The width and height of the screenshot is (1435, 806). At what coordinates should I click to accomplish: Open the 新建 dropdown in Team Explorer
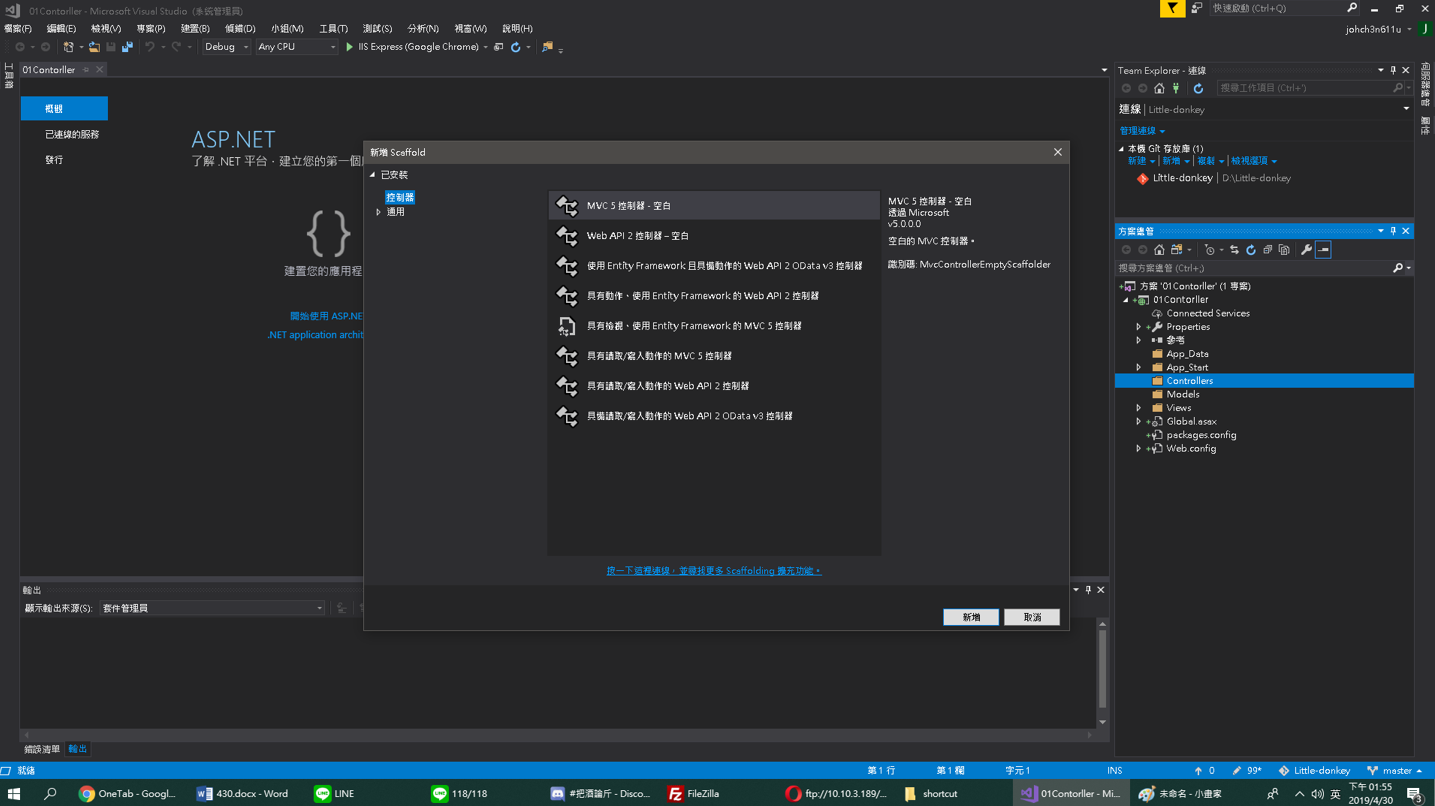coord(1141,161)
